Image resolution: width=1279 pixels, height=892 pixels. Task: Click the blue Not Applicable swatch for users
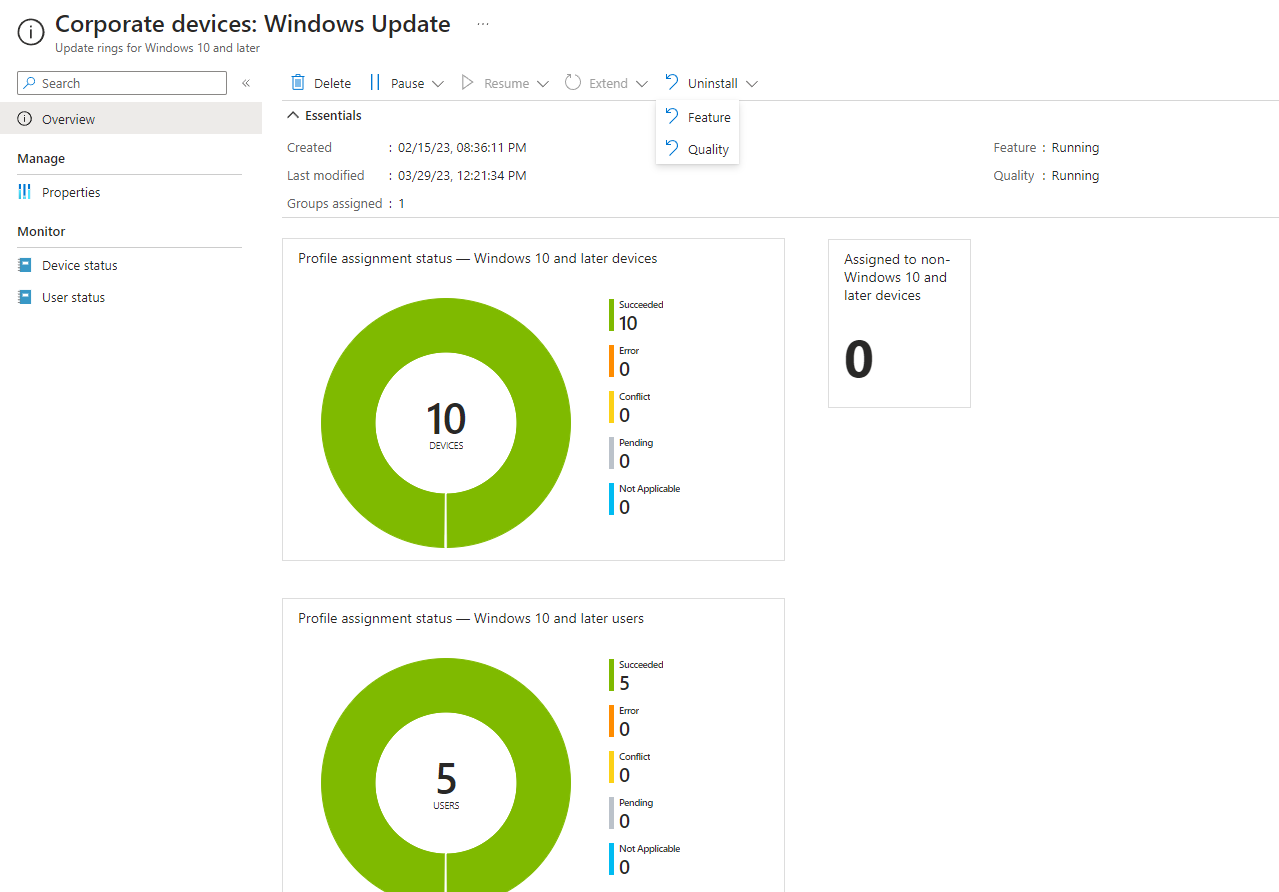click(x=611, y=859)
